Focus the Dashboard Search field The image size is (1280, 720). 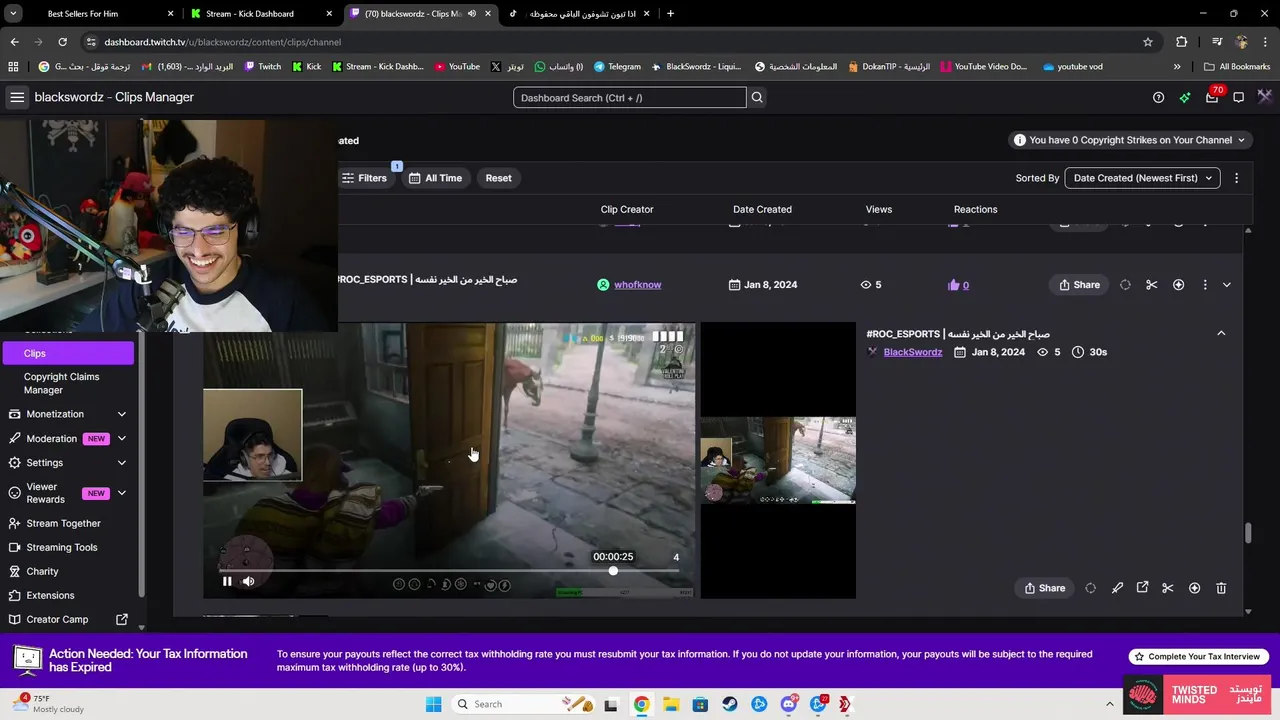coord(630,97)
